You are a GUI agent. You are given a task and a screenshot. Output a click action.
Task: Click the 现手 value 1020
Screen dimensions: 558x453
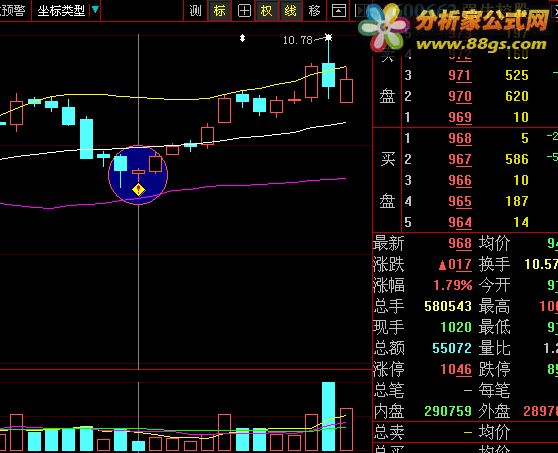tap(456, 327)
